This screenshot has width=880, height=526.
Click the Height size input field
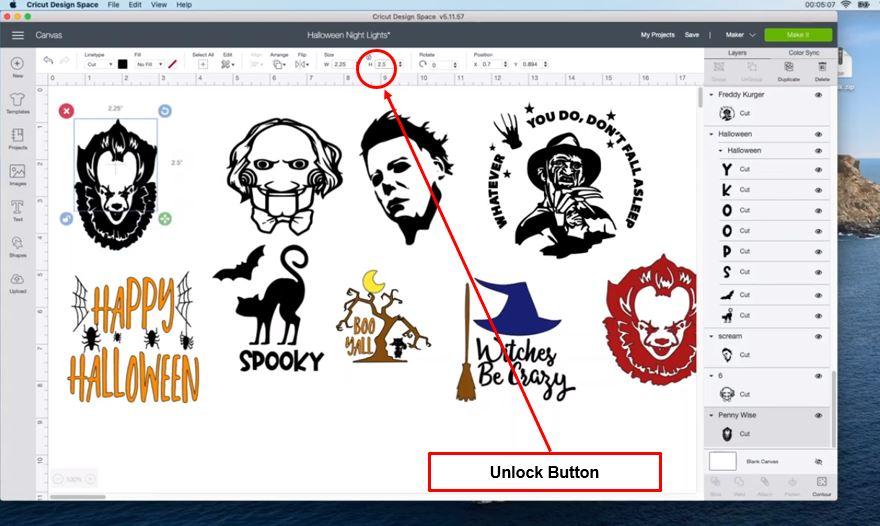coord(384,65)
